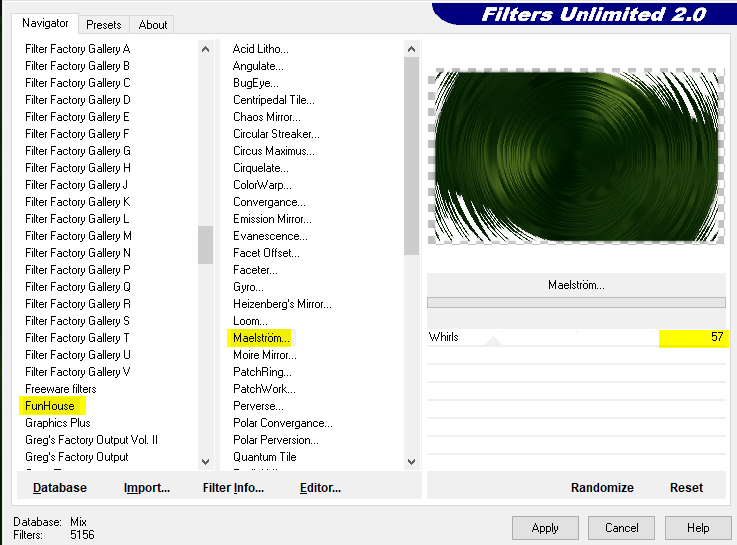Switch to the Presets tab
This screenshot has height=545, width=737.
103,25
